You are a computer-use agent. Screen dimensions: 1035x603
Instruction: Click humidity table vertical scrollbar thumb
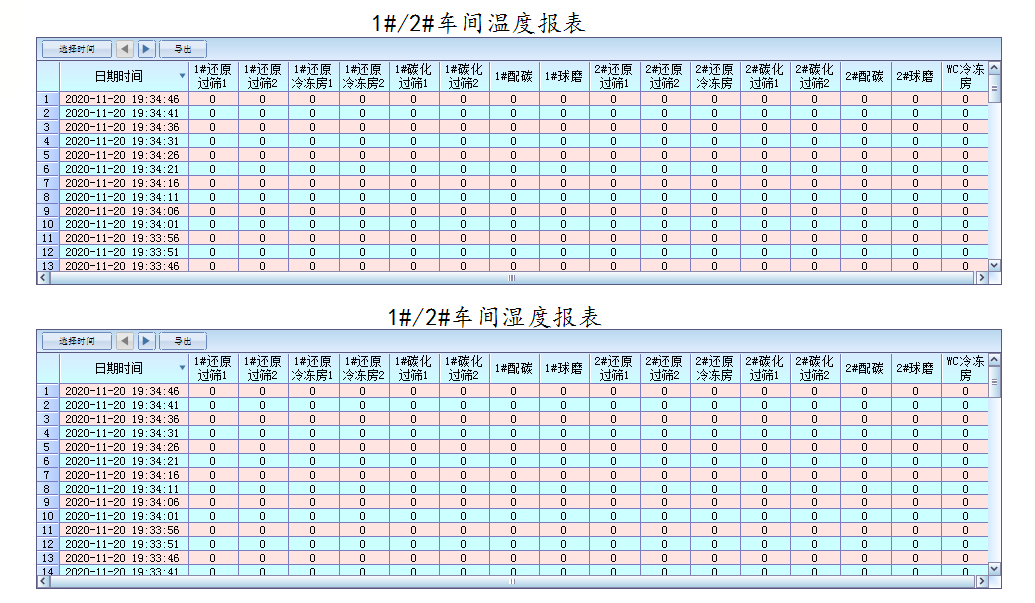point(994,380)
